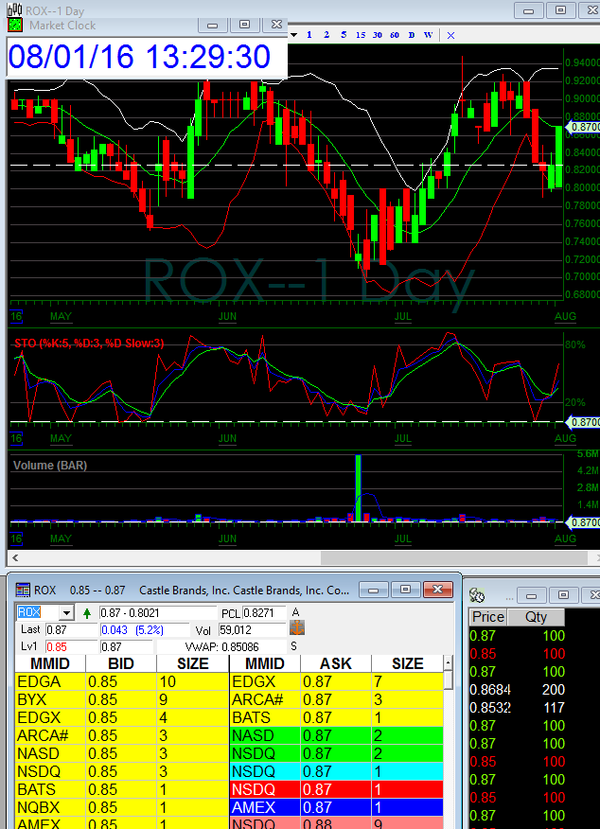Viewport: 600px width, 829px height.
Task: Select the 5-minute chart interval
Action: [x=343, y=35]
